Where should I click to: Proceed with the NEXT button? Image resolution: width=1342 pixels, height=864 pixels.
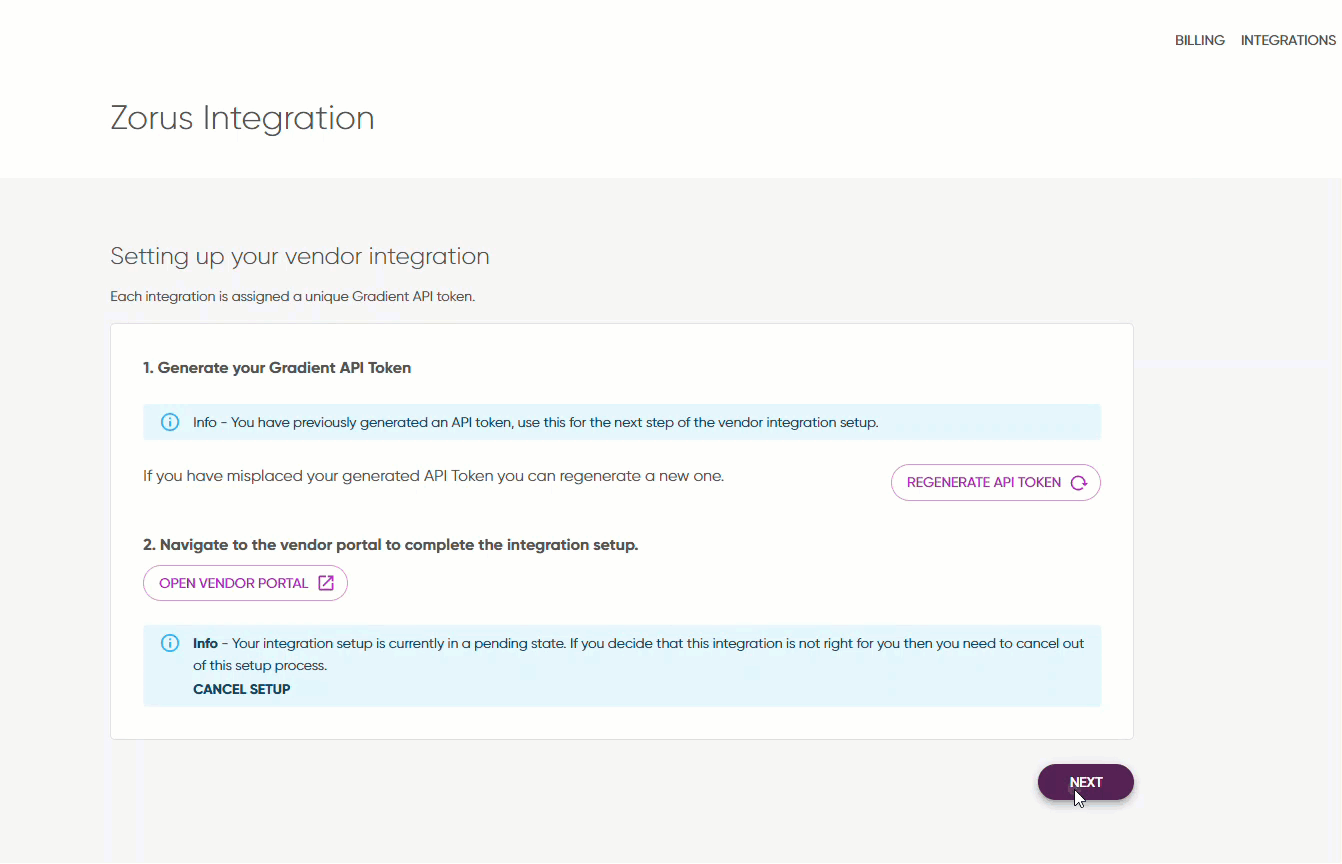click(x=1086, y=782)
